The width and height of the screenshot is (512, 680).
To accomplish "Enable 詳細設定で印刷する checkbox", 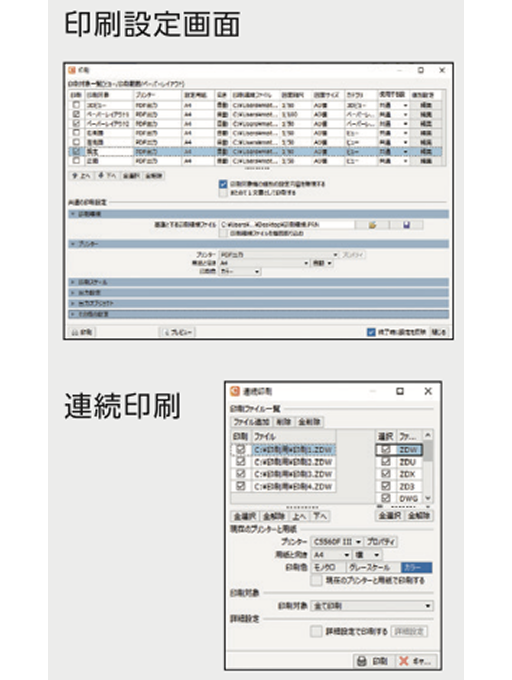I will [x=316, y=631].
